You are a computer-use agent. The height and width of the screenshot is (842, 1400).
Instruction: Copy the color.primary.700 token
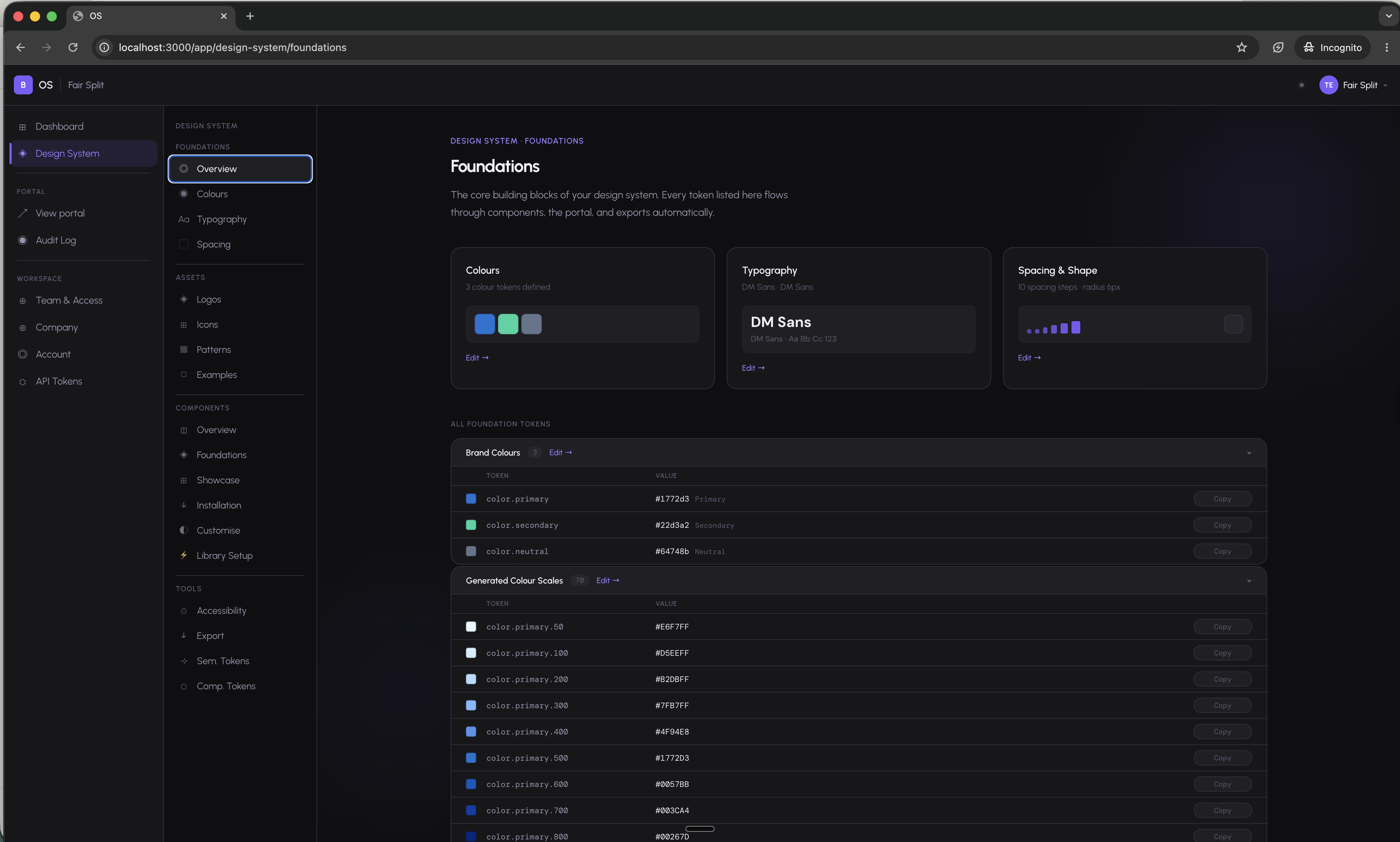click(1222, 810)
